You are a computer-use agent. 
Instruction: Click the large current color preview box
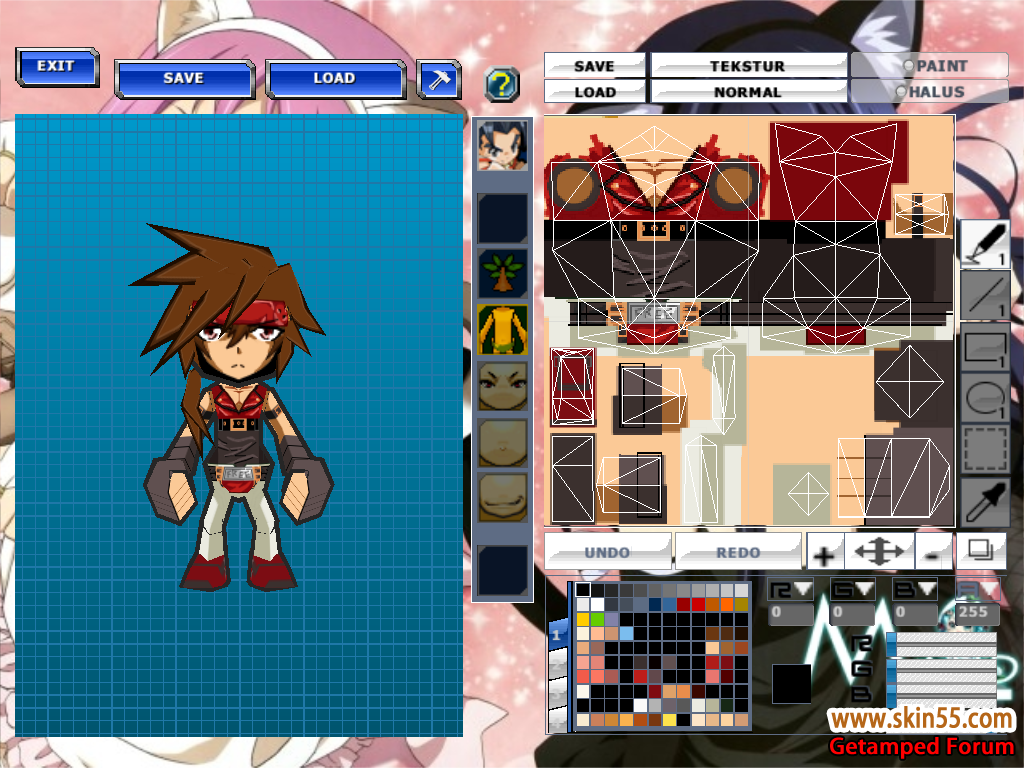tap(792, 684)
